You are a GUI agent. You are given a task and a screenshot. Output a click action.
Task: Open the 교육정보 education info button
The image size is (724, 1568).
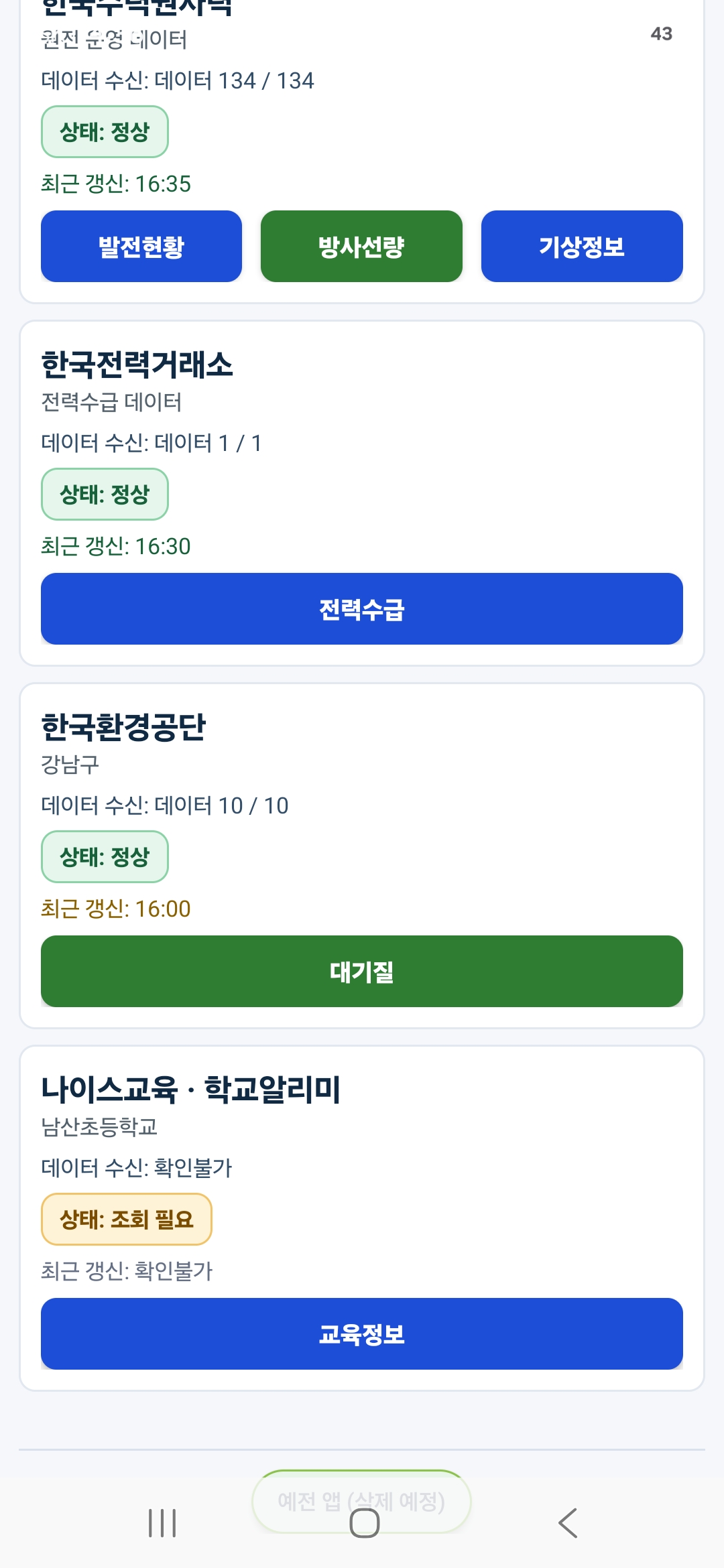tap(362, 1333)
